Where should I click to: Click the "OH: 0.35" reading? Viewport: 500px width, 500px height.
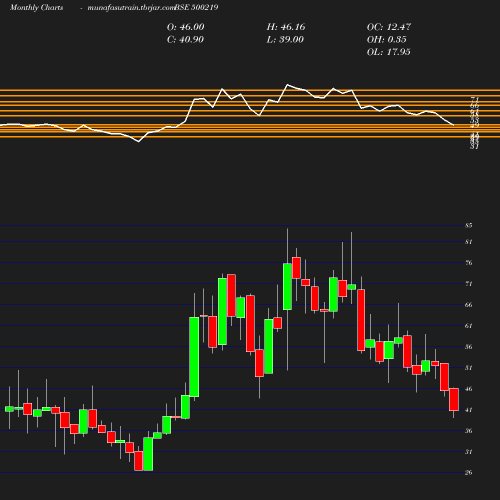point(386,40)
